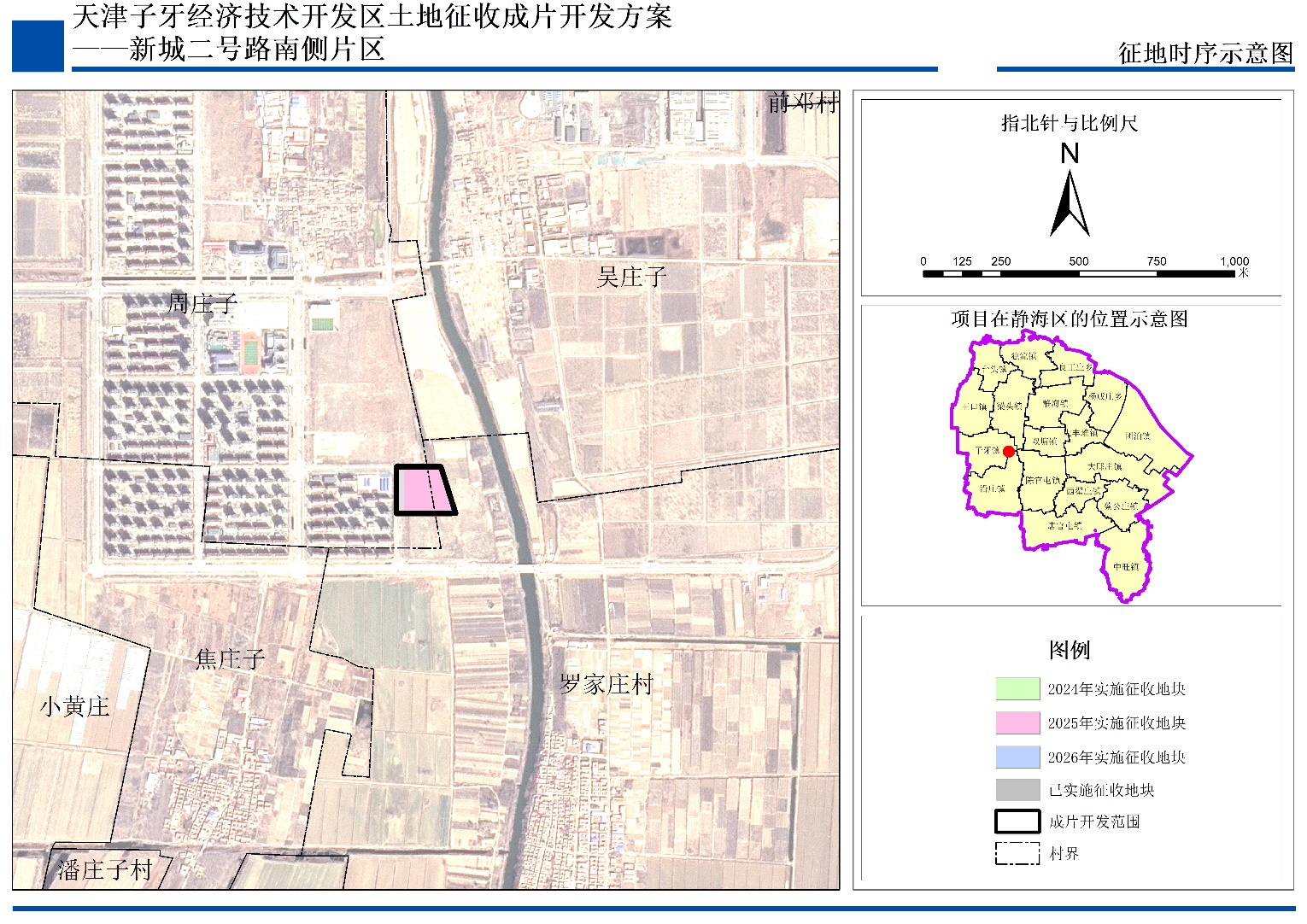
Task: Click the 罗家庄村 village label
Action: click(607, 684)
